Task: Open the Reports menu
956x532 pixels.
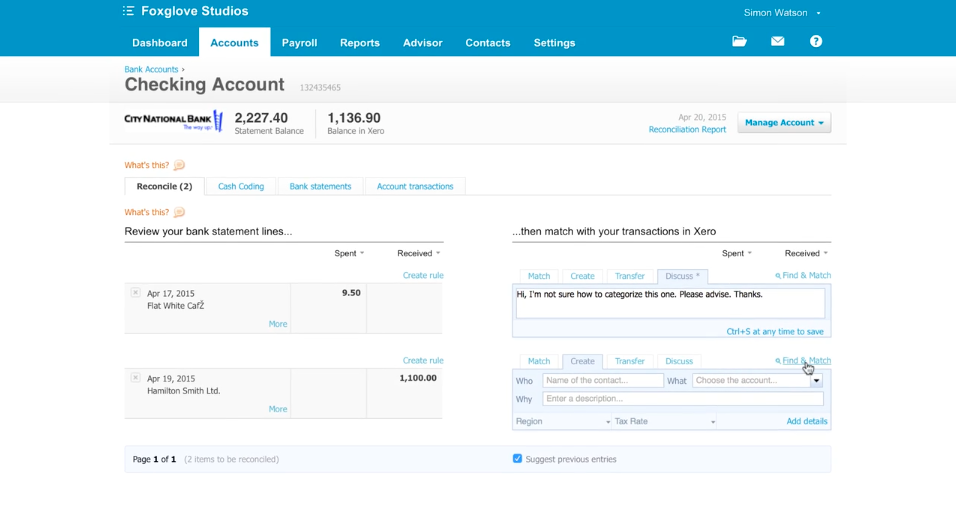Action: [360, 43]
